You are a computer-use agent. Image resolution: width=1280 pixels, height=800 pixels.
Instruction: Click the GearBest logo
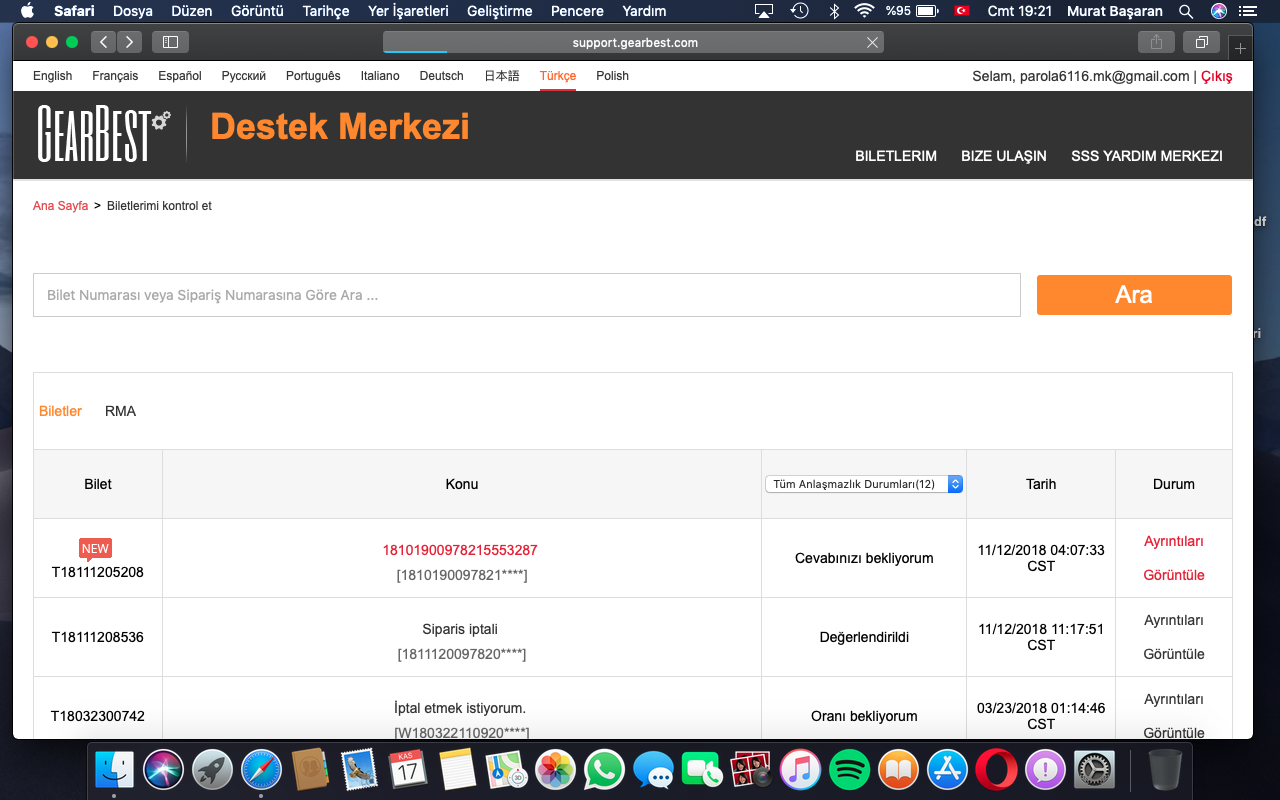pyautogui.click(x=104, y=133)
